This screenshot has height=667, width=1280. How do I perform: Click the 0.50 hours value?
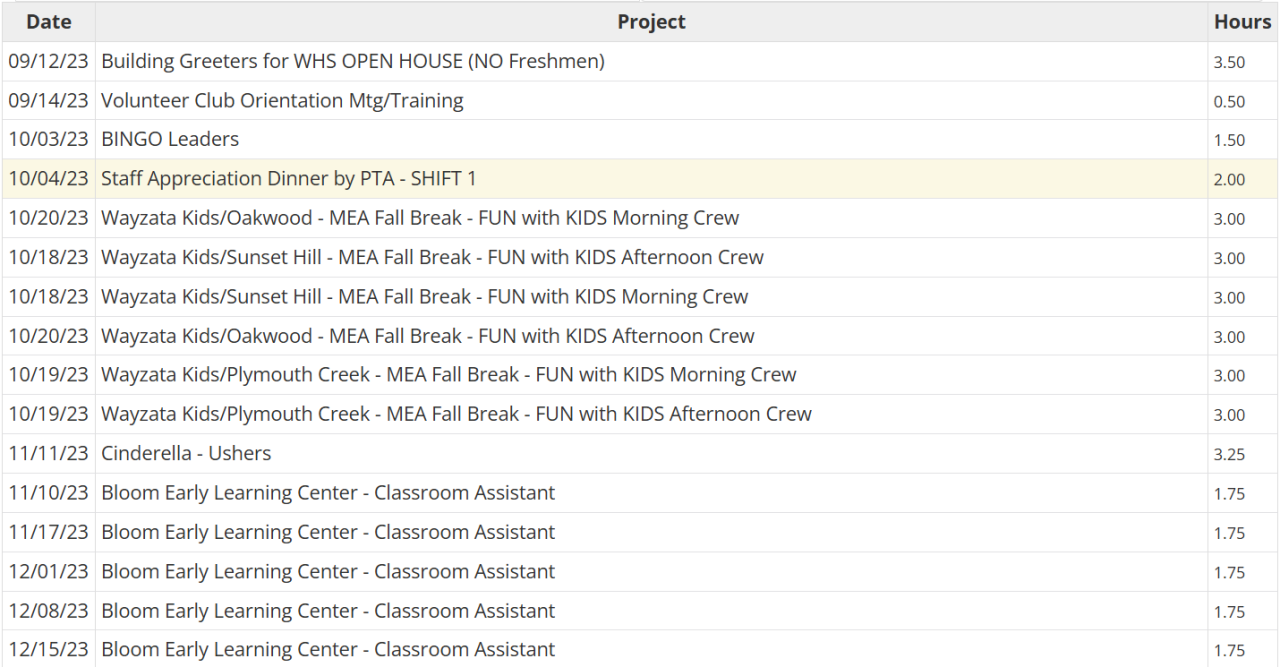coord(1229,102)
